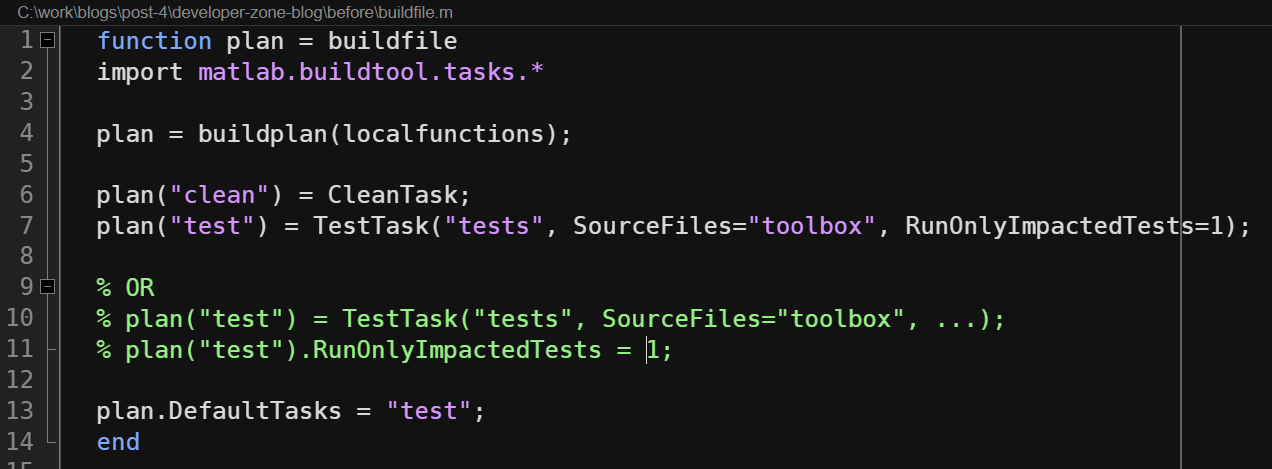Screen dimensions: 1272x469
Task: Collapse the comment block fold on line 9
Action: click(x=47, y=287)
